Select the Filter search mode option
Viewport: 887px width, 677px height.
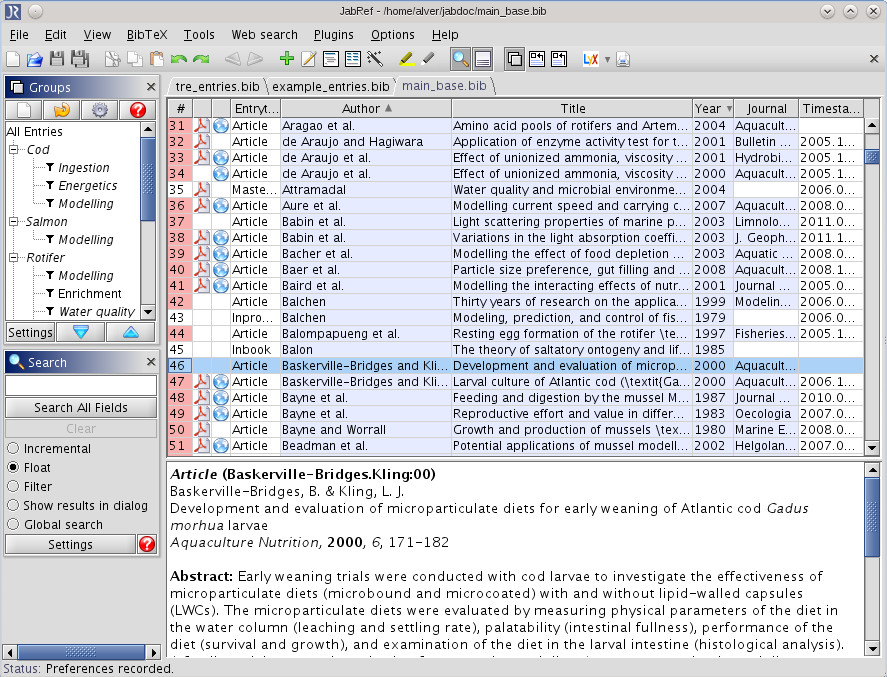[x=13, y=486]
